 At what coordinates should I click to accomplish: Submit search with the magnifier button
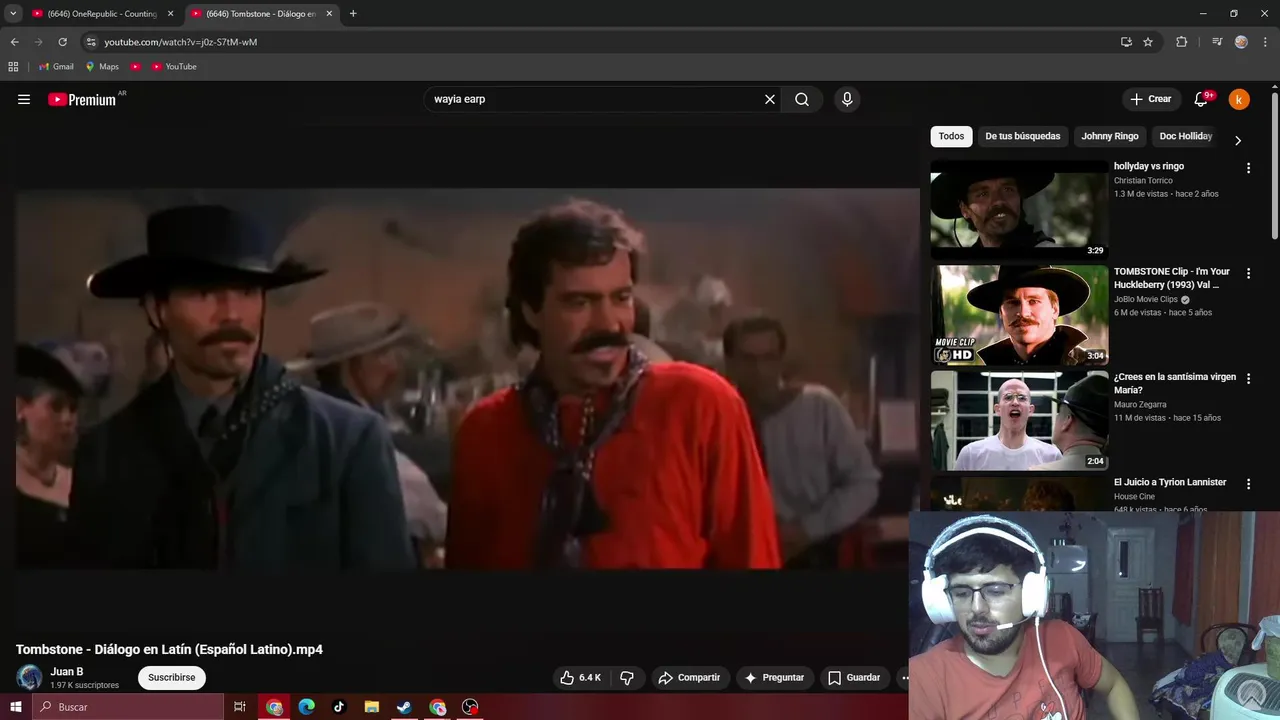(802, 99)
